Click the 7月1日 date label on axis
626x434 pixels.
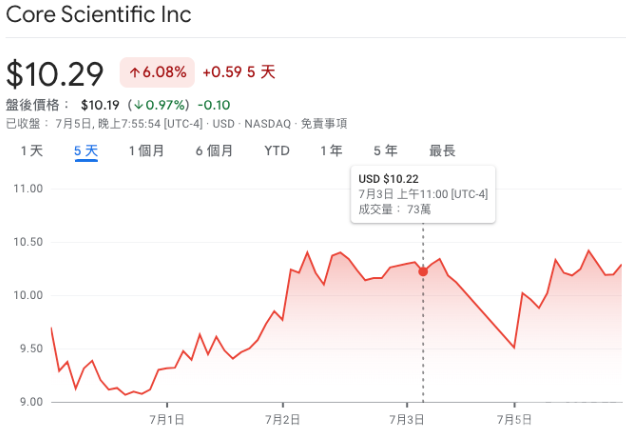click(167, 420)
